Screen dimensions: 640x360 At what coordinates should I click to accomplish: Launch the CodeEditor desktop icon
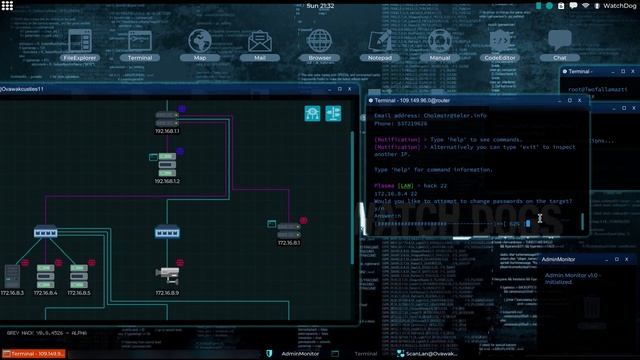[x=500, y=45]
